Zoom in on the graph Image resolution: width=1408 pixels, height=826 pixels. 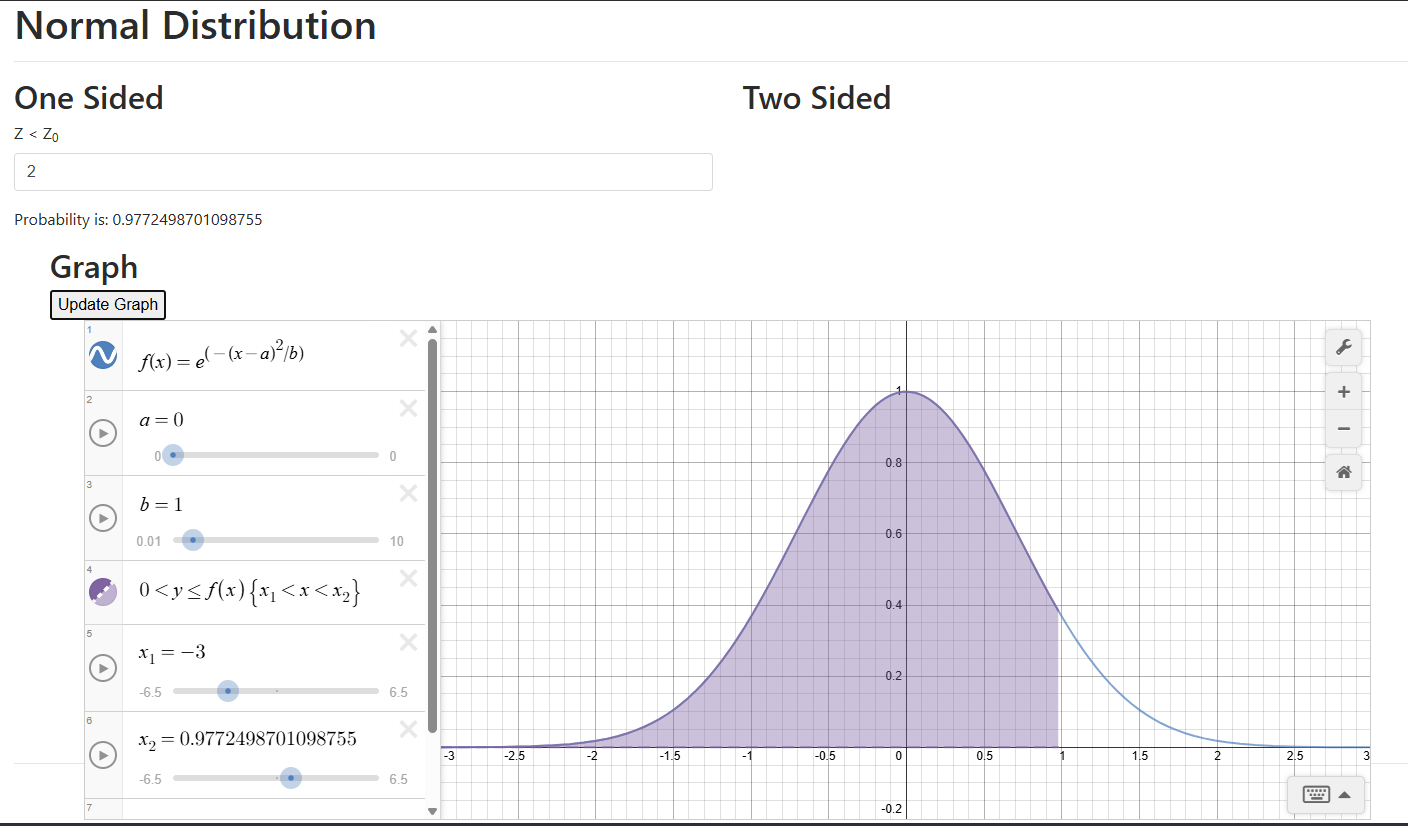coord(1344,391)
